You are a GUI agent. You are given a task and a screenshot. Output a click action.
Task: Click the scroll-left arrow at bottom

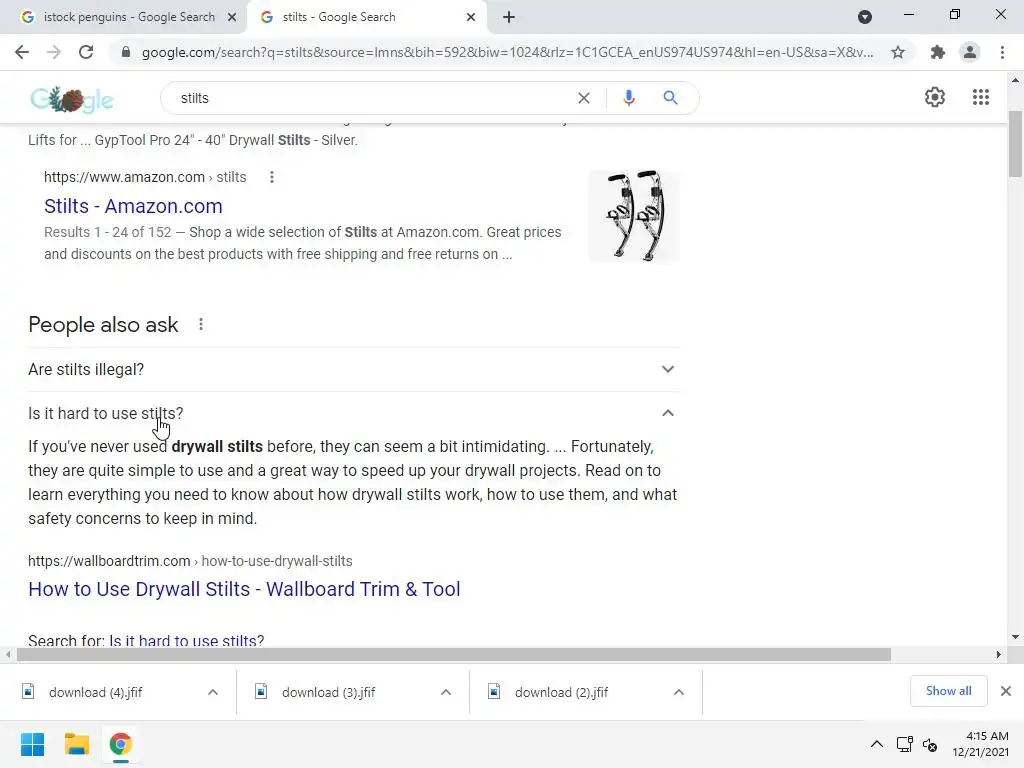[8, 654]
